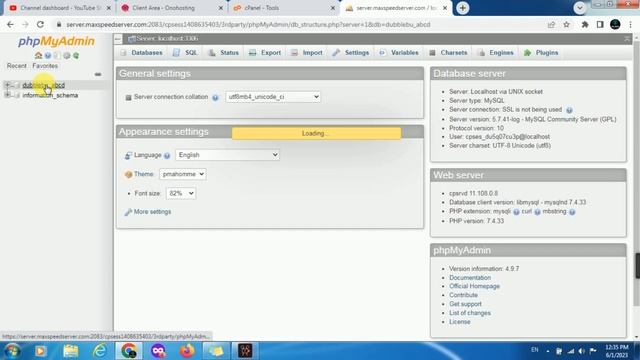Open the Variables tab

(399, 53)
